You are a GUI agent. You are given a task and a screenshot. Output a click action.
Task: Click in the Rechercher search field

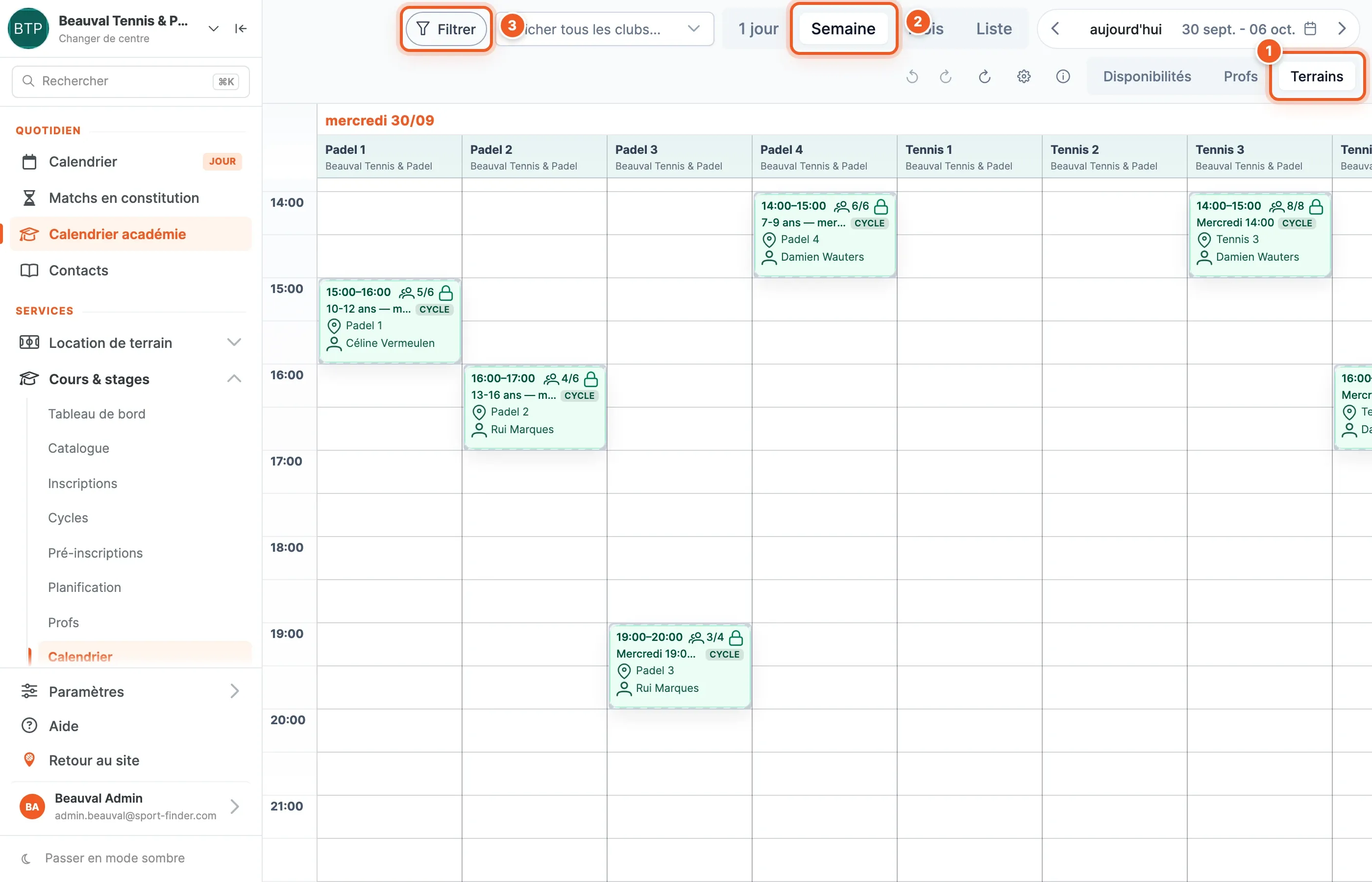pos(130,81)
